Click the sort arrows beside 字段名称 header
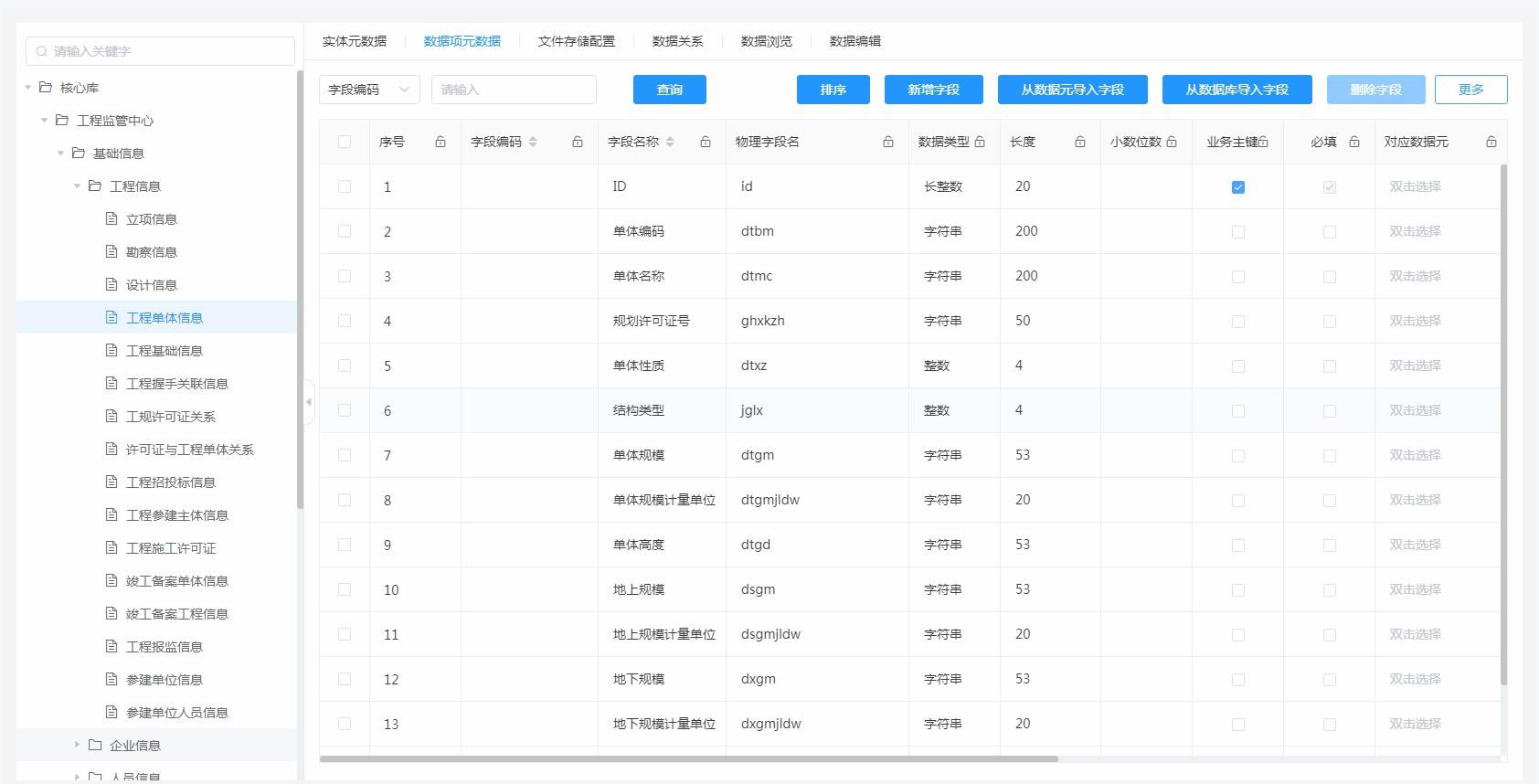The width and height of the screenshot is (1539, 784). [670, 142]
